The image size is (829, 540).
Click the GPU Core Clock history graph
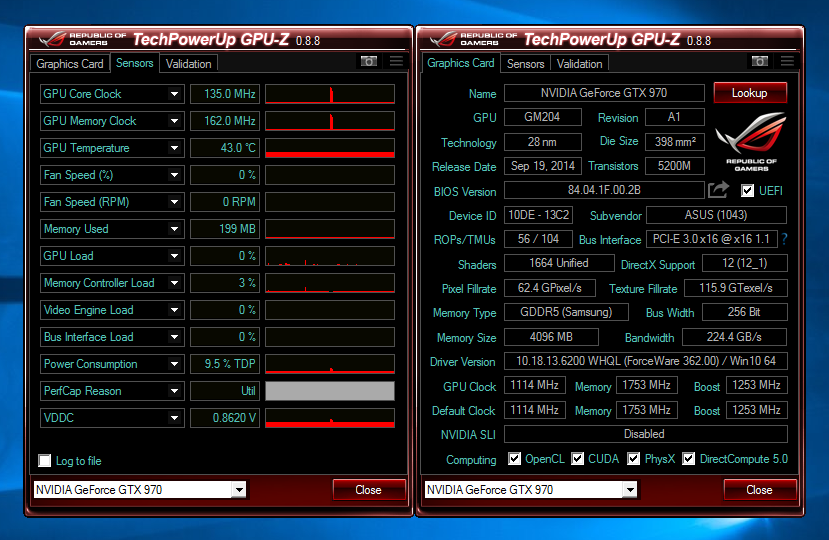330,94
